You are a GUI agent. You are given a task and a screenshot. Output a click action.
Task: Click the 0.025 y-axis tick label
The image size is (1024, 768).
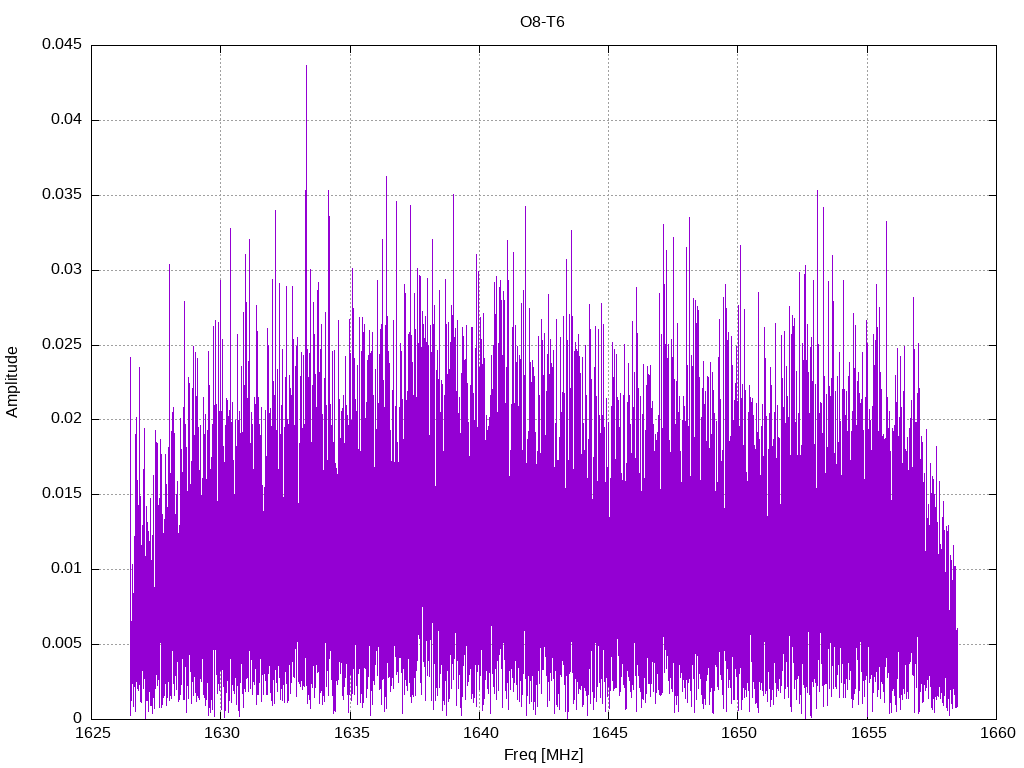point(62,345)
